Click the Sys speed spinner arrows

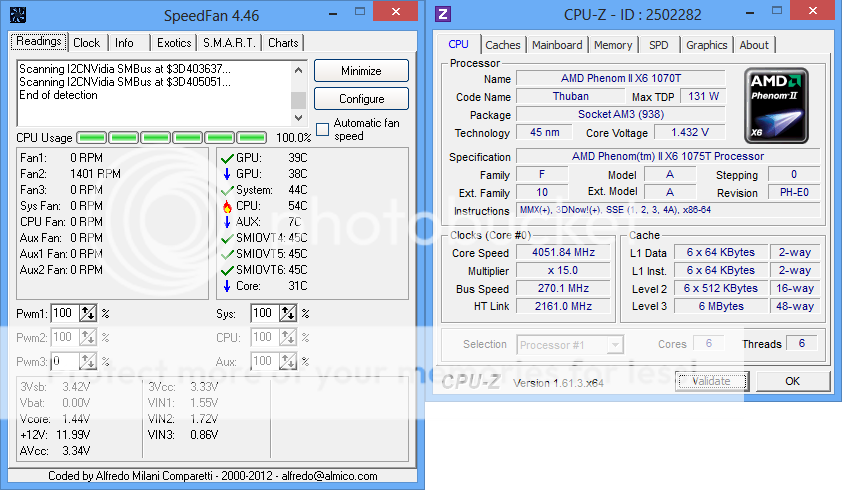[x=288, y=314]
